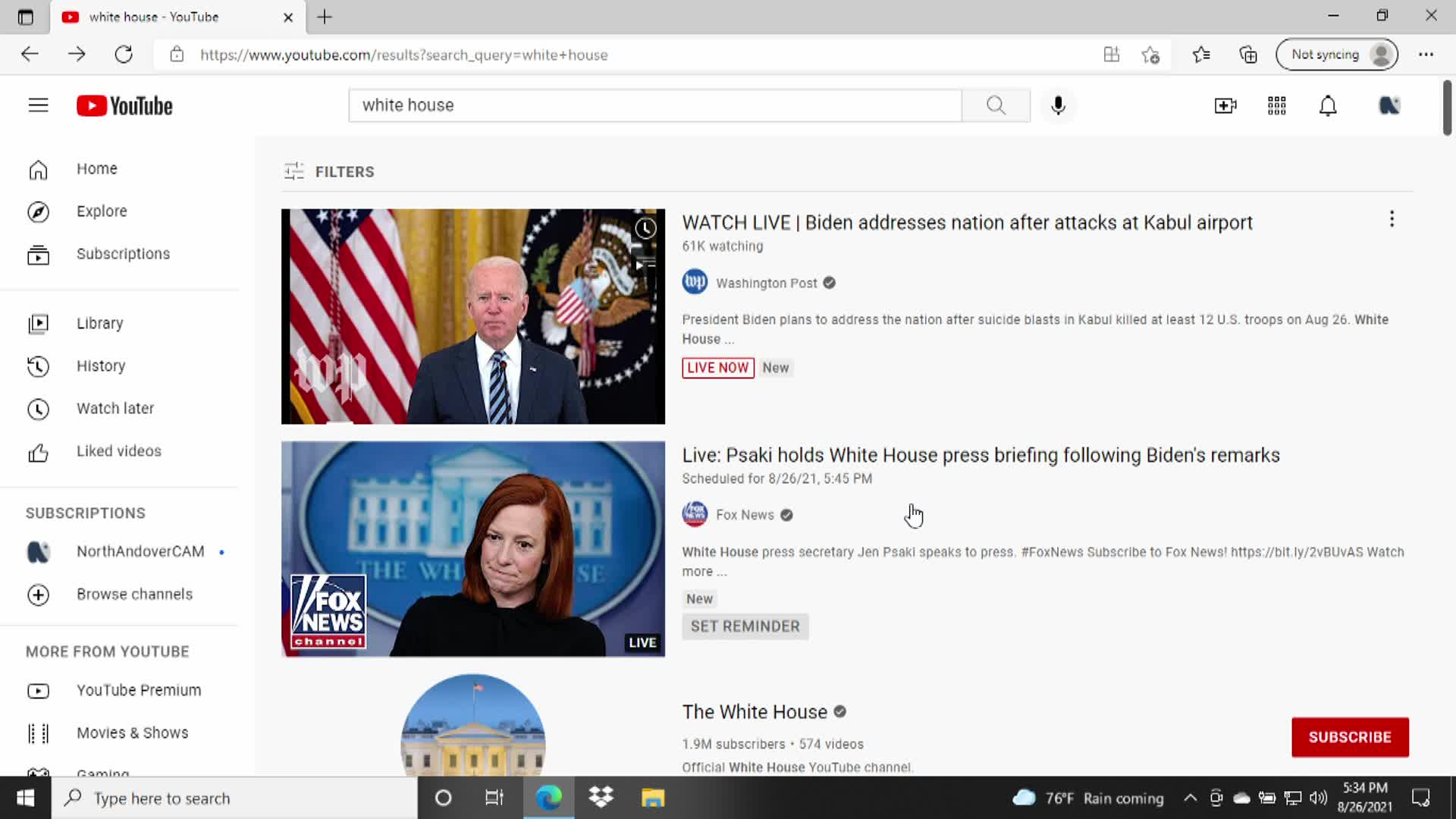Screen dimensions: 1456x819
Task: Open Edge Collections icon
Action: pos(1247,55)
